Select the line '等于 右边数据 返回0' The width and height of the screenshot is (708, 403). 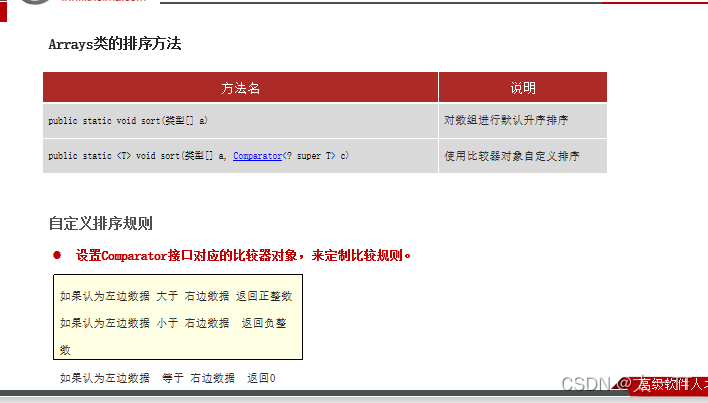point(168,378)
